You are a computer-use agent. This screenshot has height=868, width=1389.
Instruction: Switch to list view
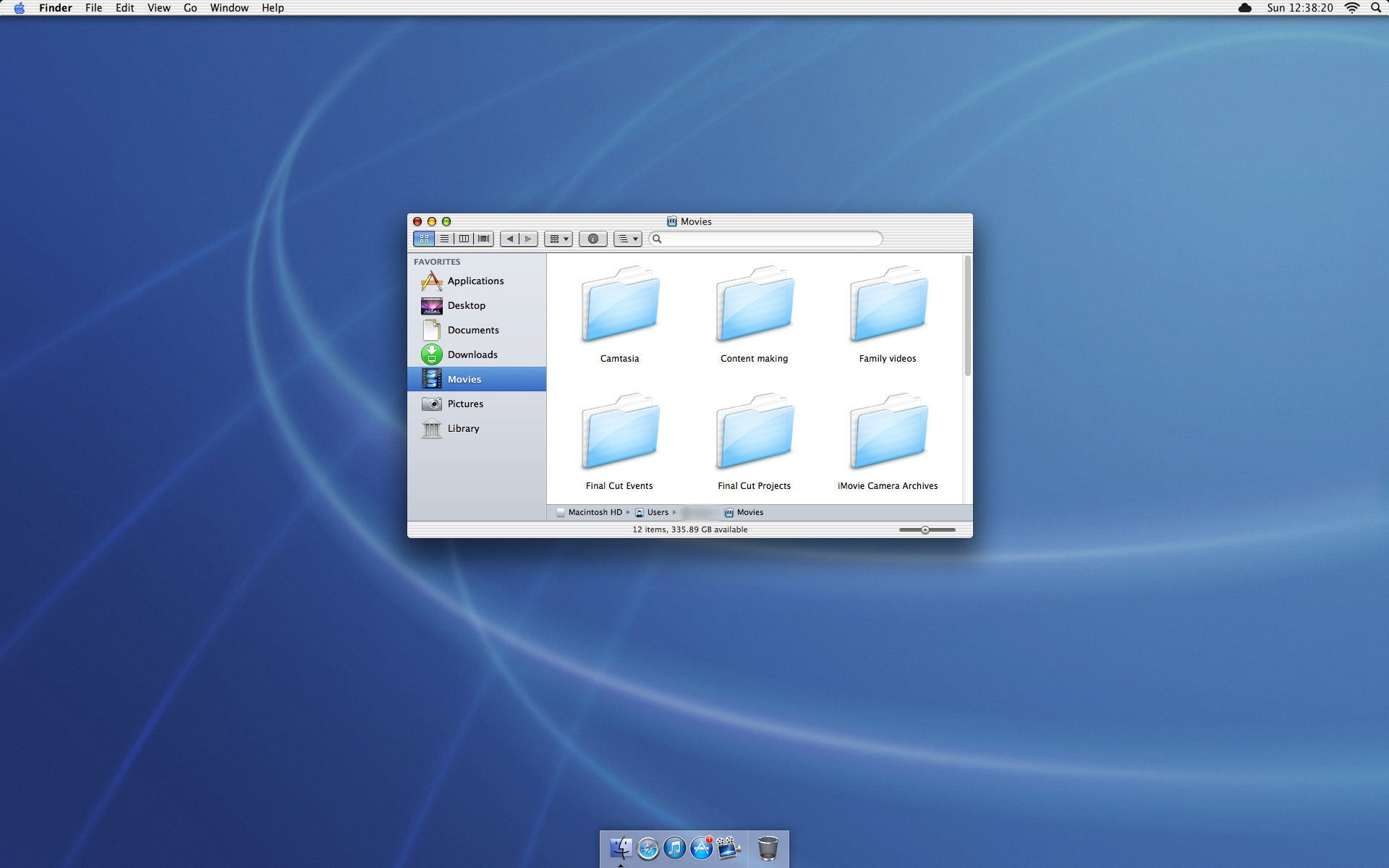[x=444, y=239]
